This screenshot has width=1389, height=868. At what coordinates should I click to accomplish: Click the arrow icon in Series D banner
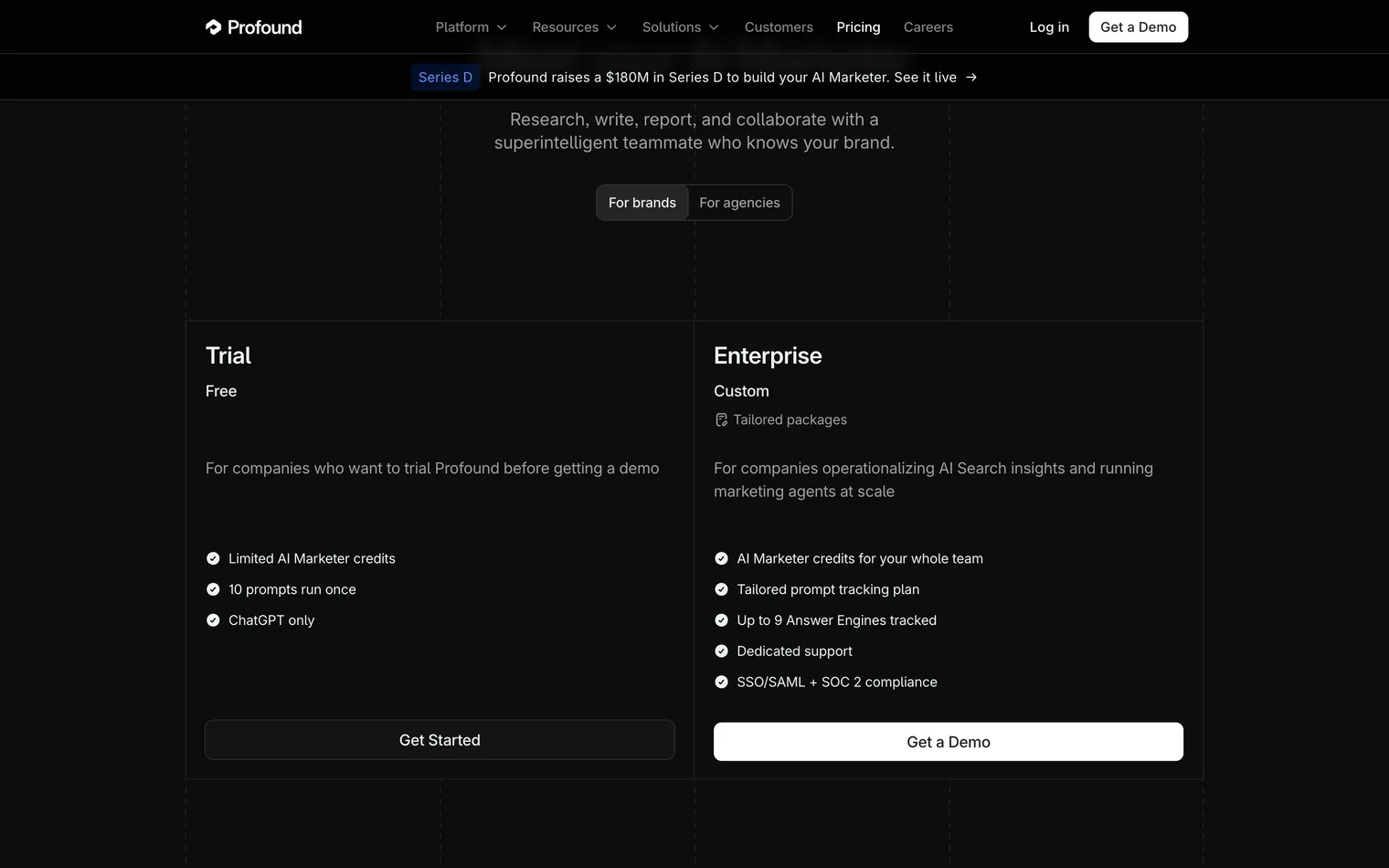pos(971,78)
